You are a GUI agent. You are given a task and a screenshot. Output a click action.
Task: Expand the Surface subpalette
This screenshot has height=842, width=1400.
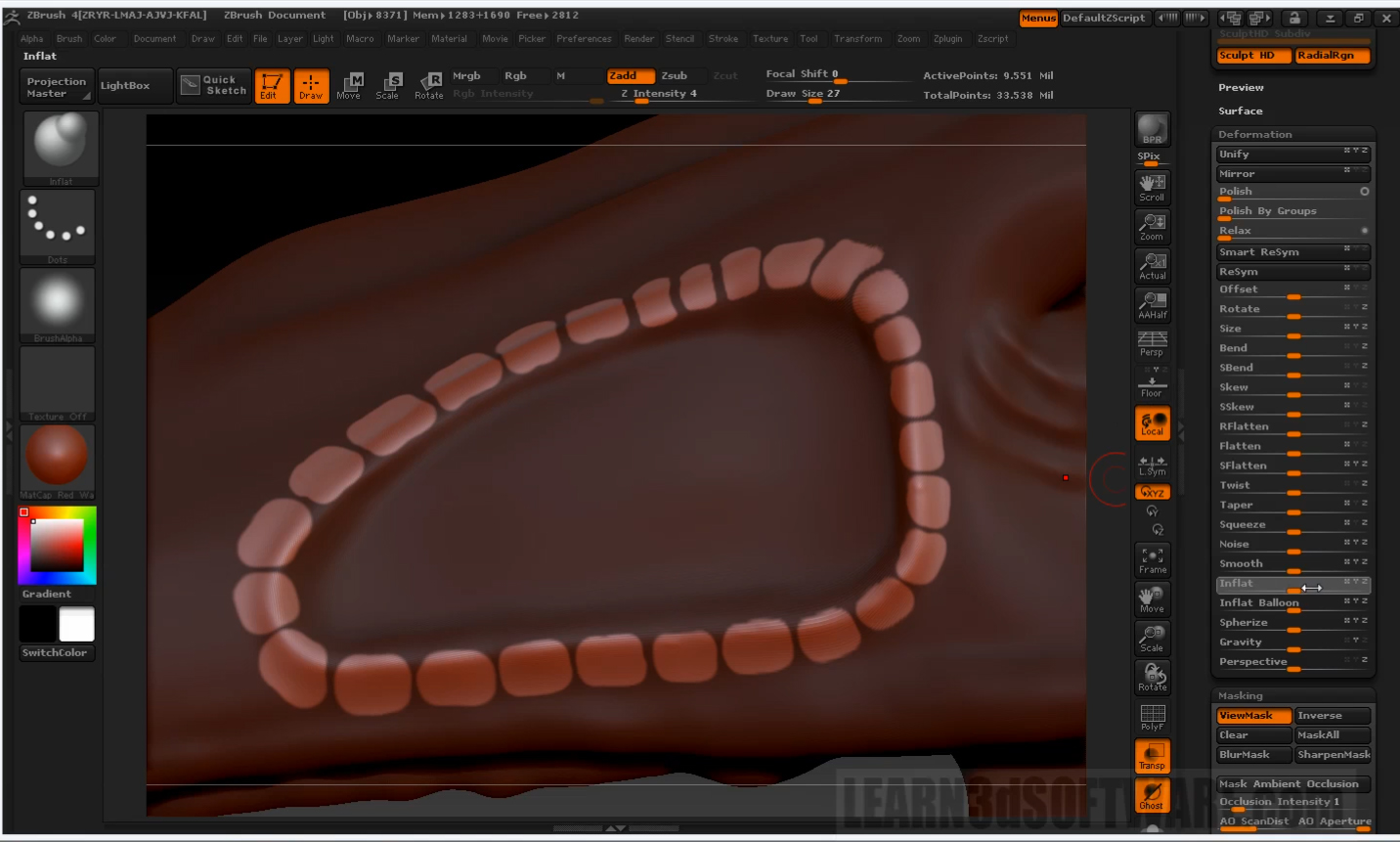1241,111
